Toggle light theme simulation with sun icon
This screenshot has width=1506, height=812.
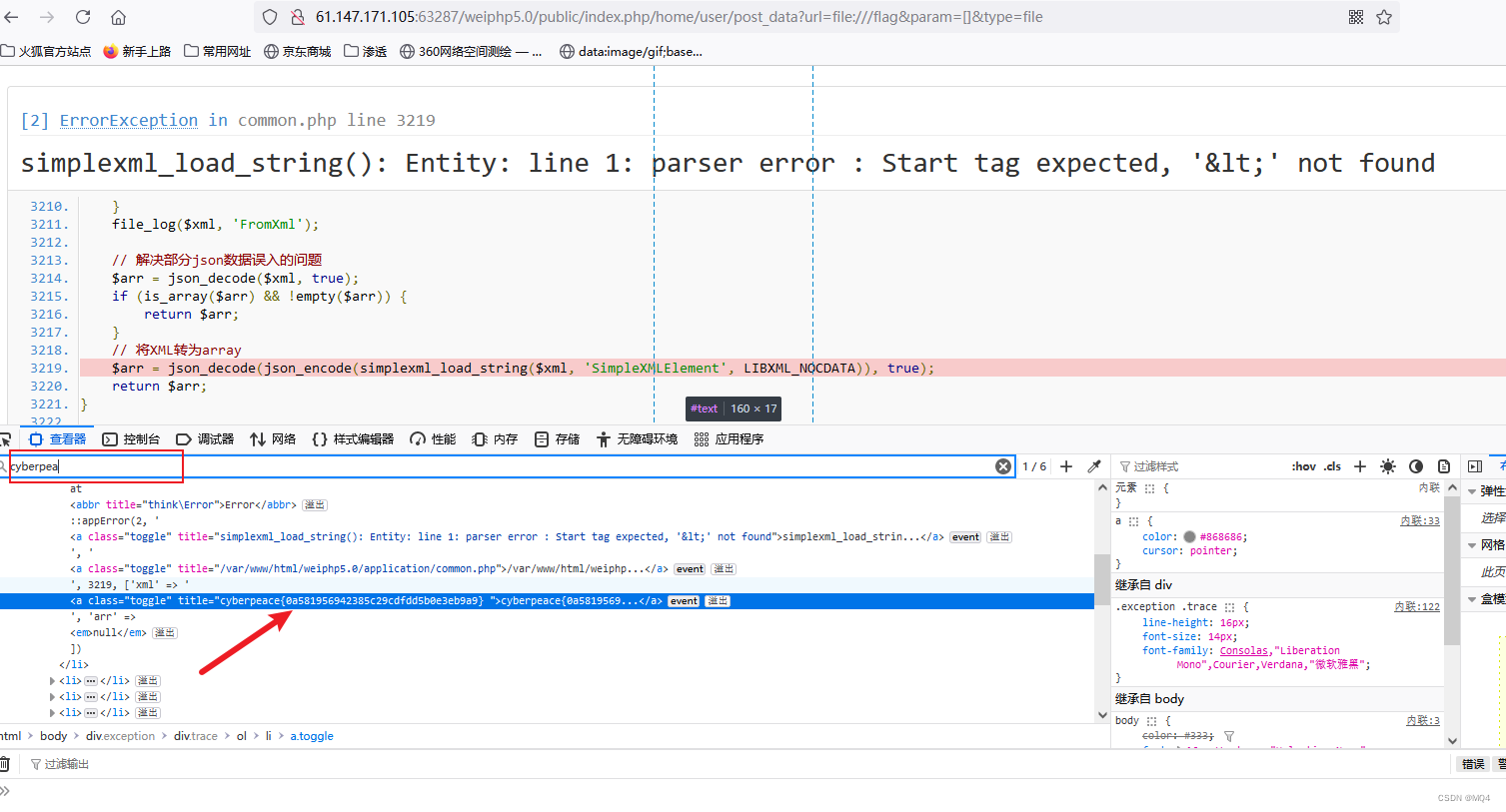[x=1387, y=465]
